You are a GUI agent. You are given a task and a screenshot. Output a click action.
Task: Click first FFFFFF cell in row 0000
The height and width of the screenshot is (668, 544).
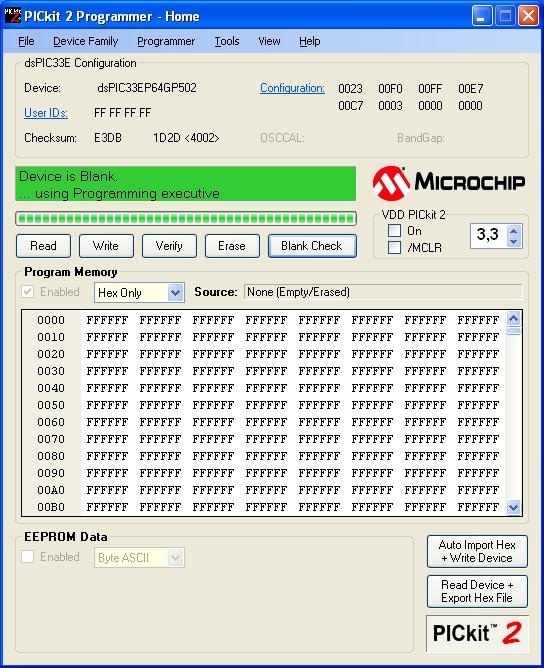[x=107, y=320]
